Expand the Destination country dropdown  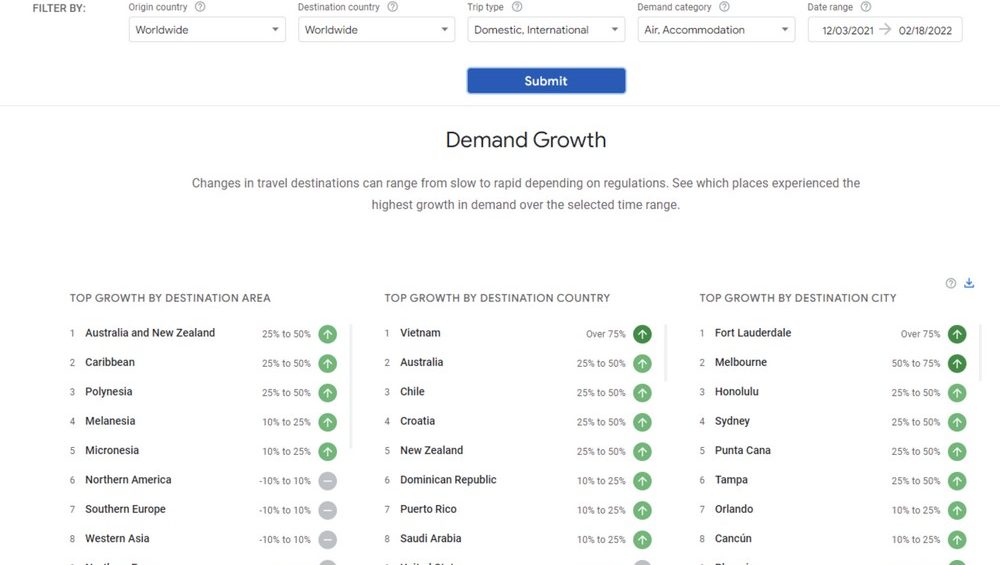[x=377, y=30]
